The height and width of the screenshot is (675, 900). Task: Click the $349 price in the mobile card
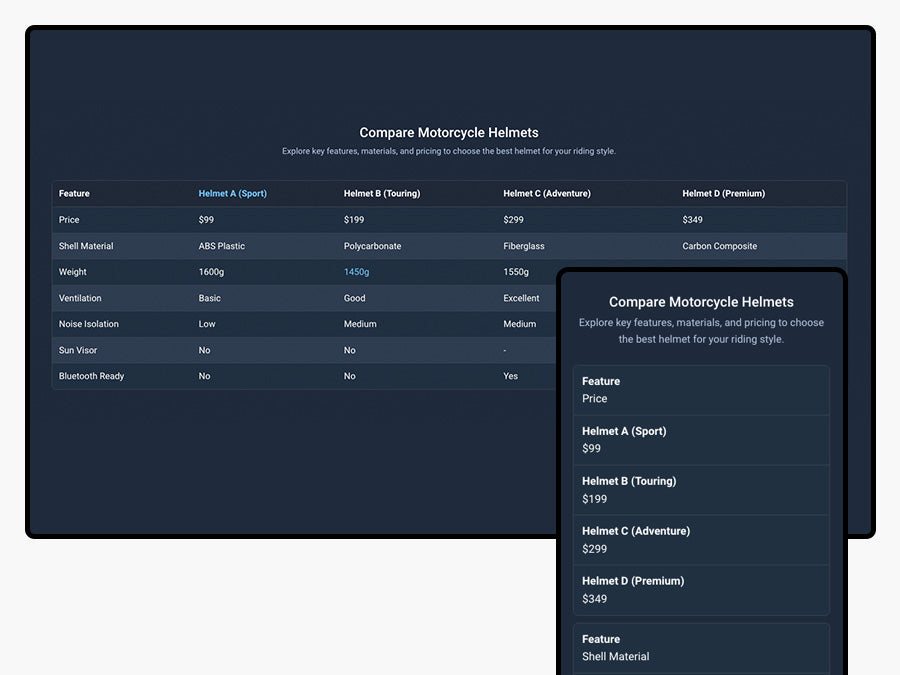pos(594,599)
